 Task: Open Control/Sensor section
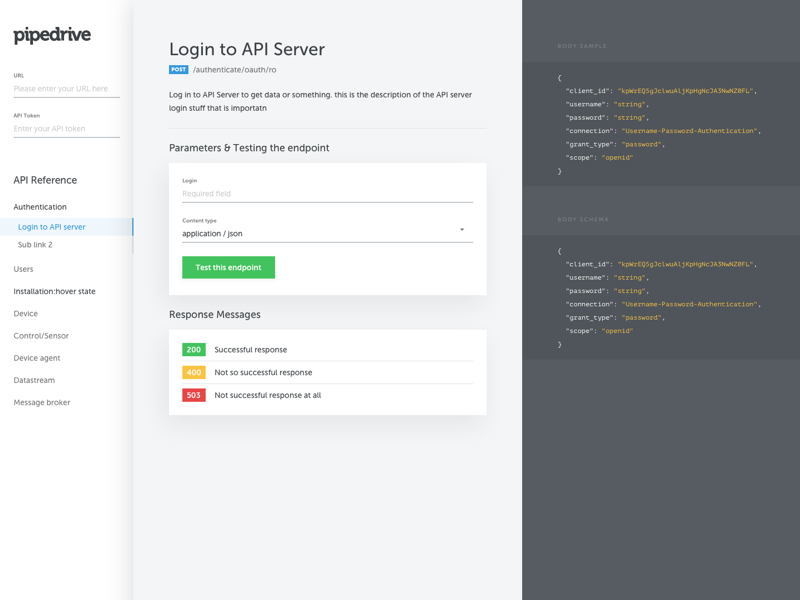click(41, 336)
